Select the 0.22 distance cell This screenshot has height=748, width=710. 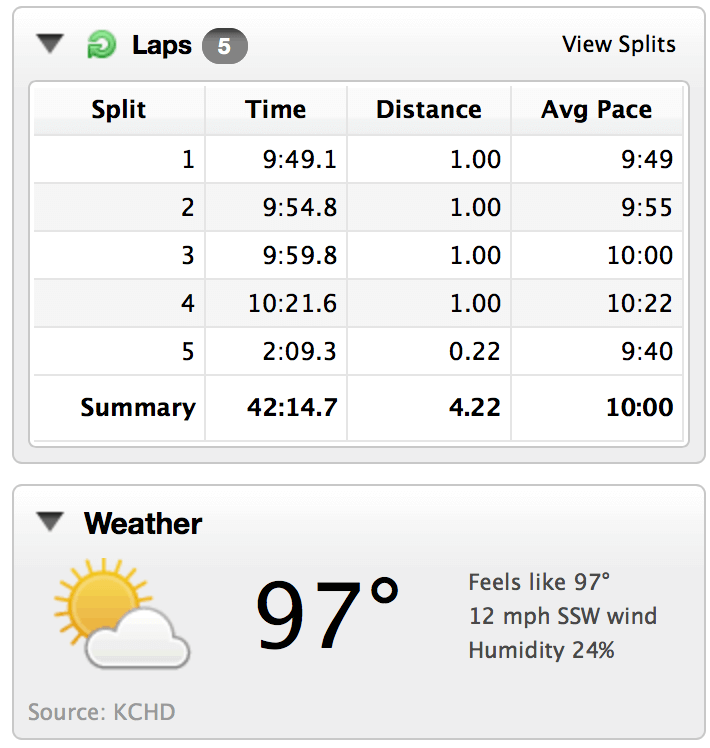click(x=476, y=352)
